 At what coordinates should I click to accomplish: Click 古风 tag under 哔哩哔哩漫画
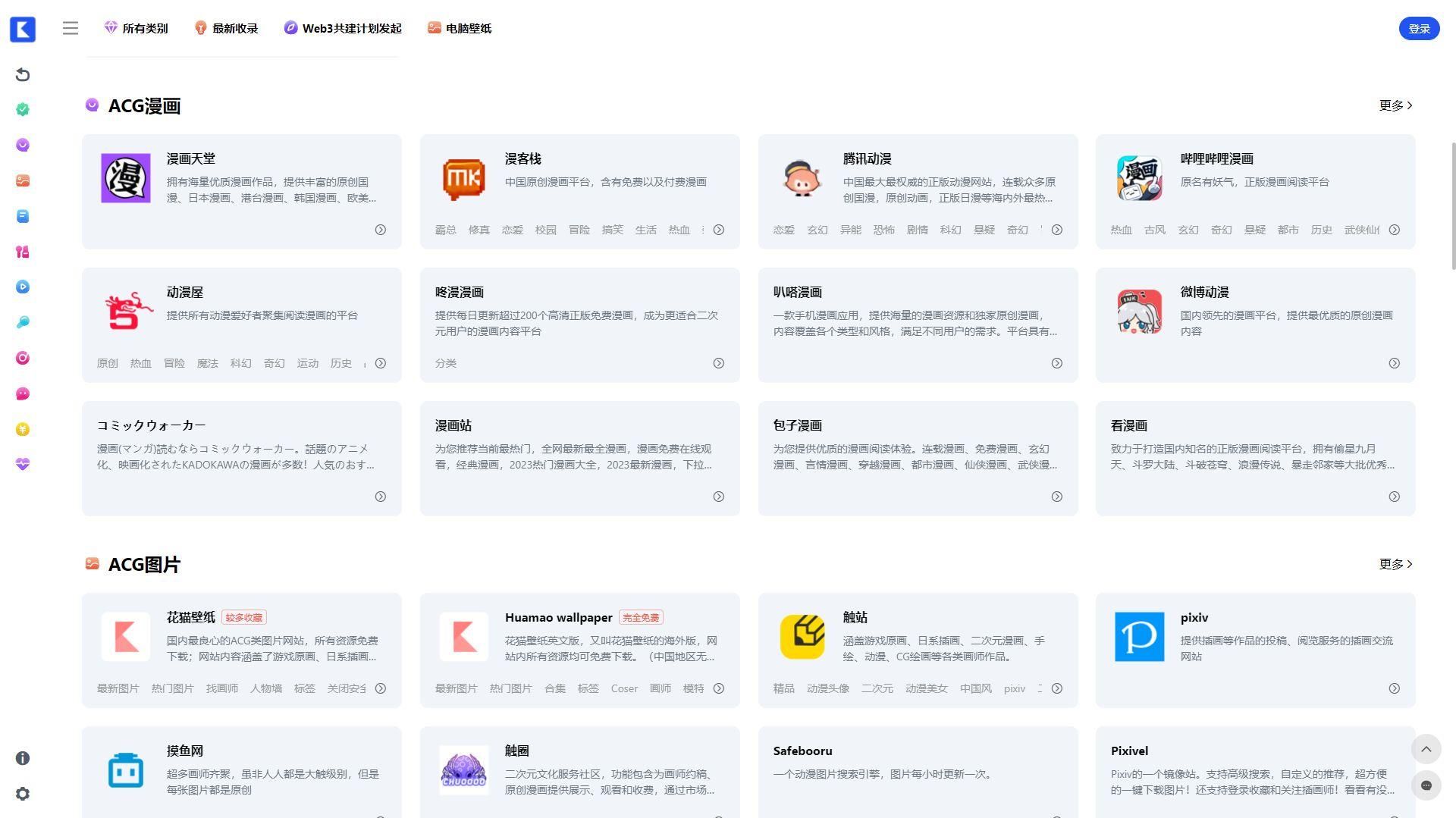[1155, 230]
